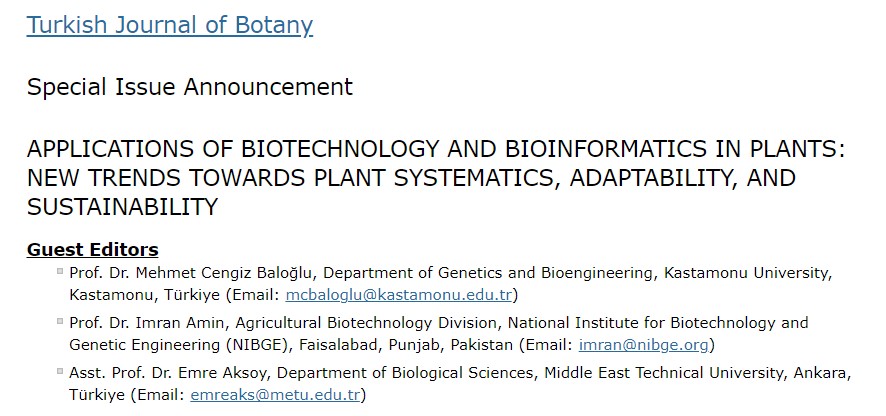The width and height of the screenshot is (886, 416).
Task: Click the emreaks@metu.edu.tr email link
Action: coord(275,395)
